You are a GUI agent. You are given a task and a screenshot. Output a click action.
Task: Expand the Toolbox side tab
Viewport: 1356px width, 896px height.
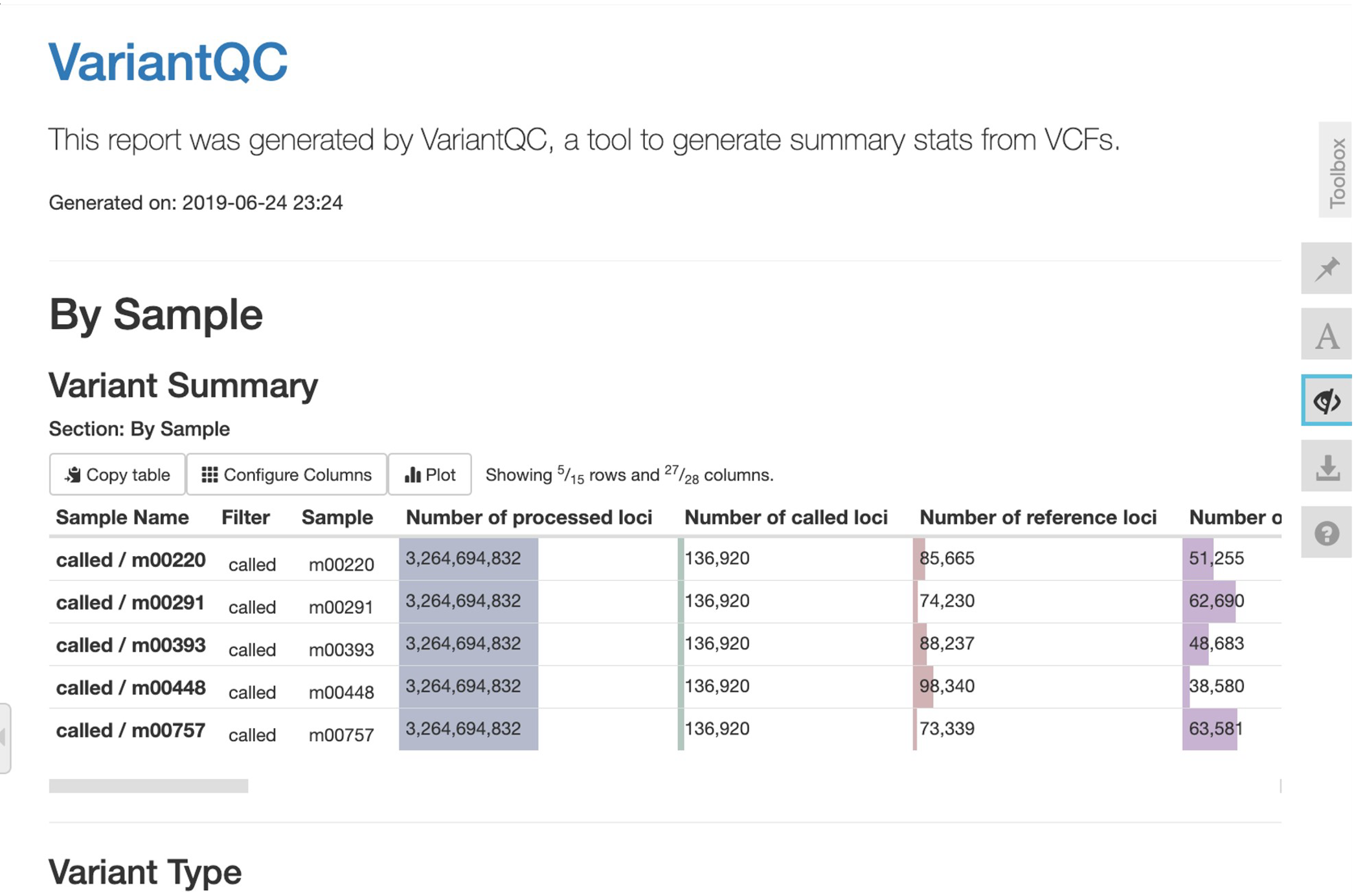coord(1337,171)
